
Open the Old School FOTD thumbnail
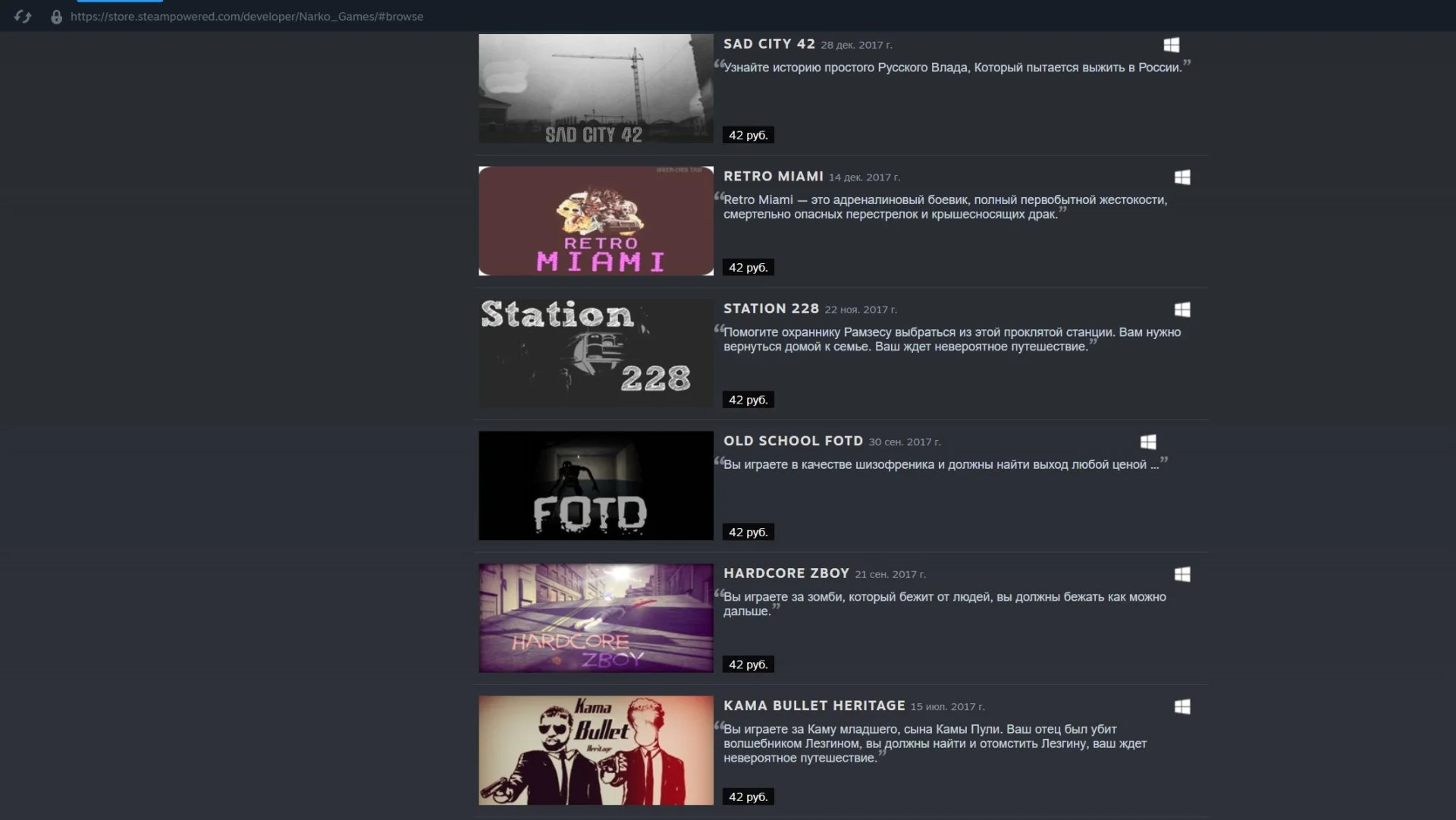[x=596, y=485]
